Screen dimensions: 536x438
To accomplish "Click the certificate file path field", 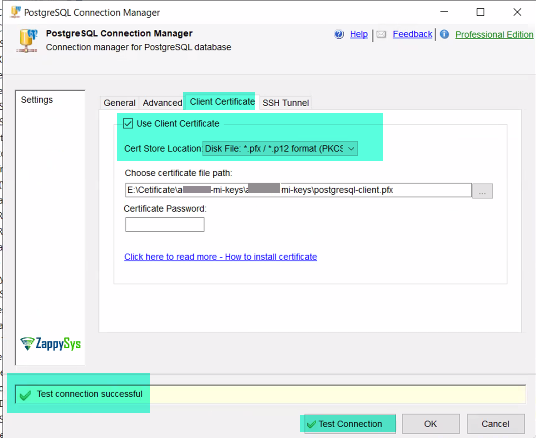I will pos(298,190).
